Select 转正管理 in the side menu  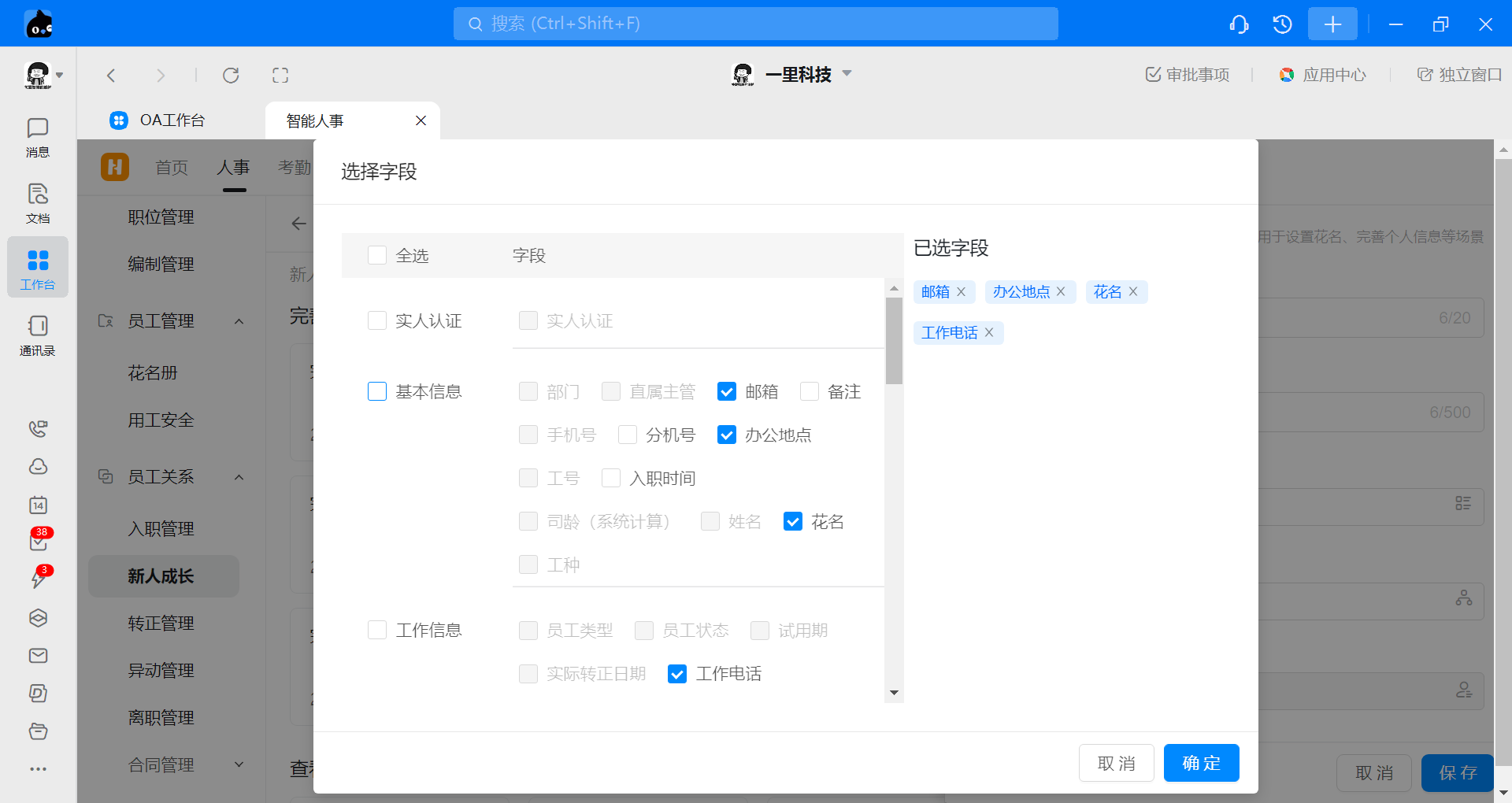161,624
